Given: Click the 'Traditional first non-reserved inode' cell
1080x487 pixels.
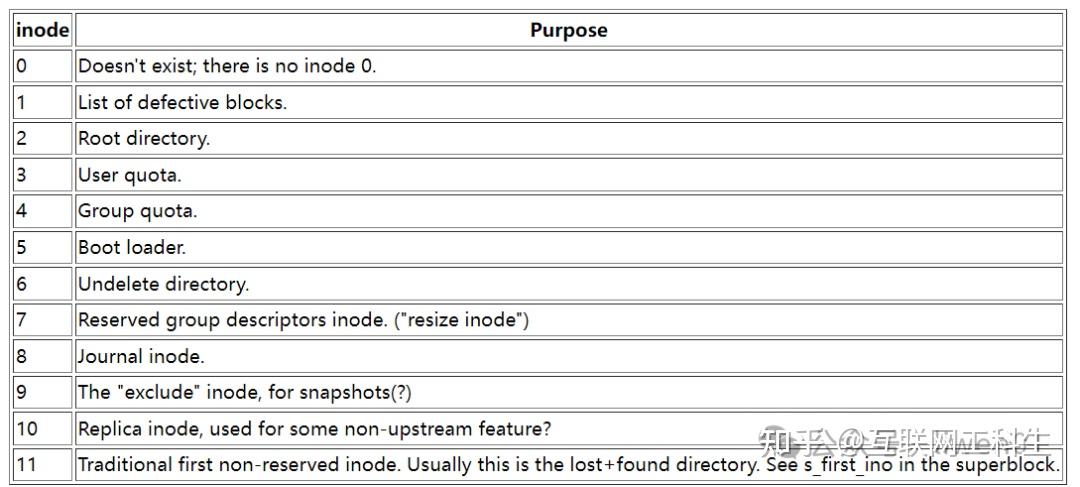Looking at the screenshot, I should [568, 464].
